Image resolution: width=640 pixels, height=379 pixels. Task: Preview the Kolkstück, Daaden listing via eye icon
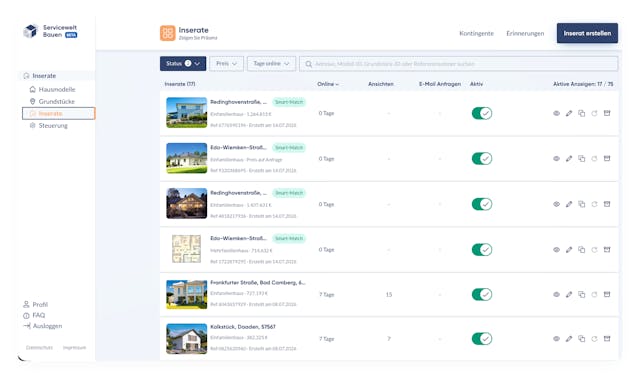(556, 339)
